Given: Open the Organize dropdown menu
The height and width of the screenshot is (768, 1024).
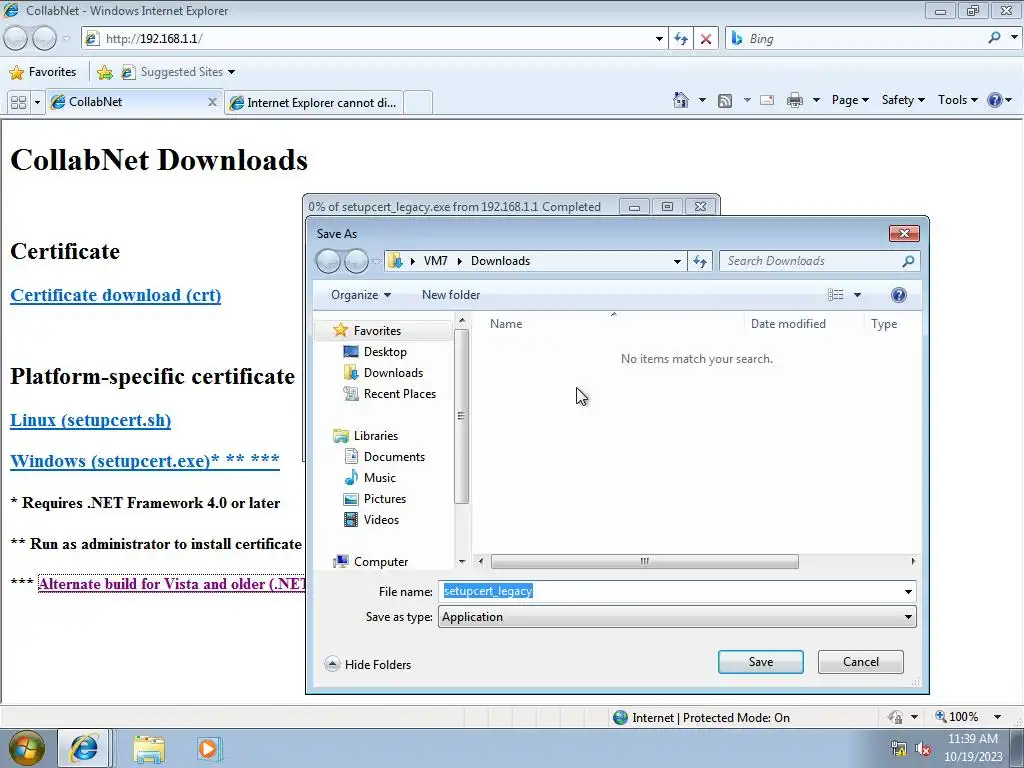Looking at the screenshot, I should click(361, 295).
